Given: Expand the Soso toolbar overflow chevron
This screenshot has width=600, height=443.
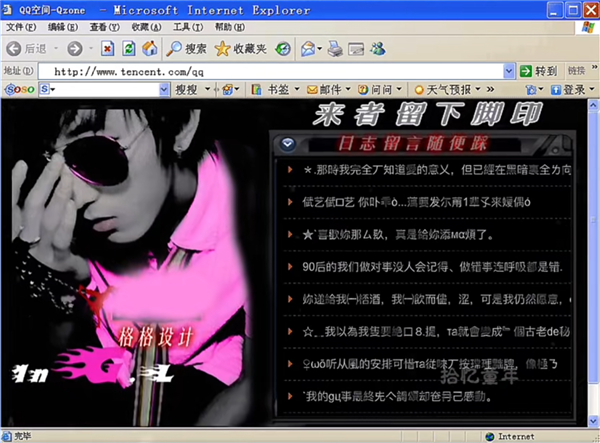Looking at the screenshot, I should (490, 90).
